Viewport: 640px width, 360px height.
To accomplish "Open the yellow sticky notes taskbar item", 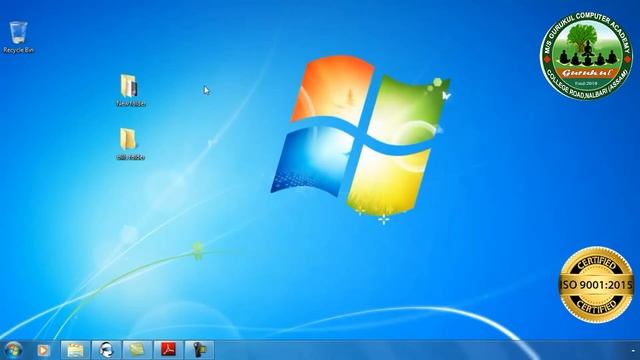I will [x=137, y=350].
